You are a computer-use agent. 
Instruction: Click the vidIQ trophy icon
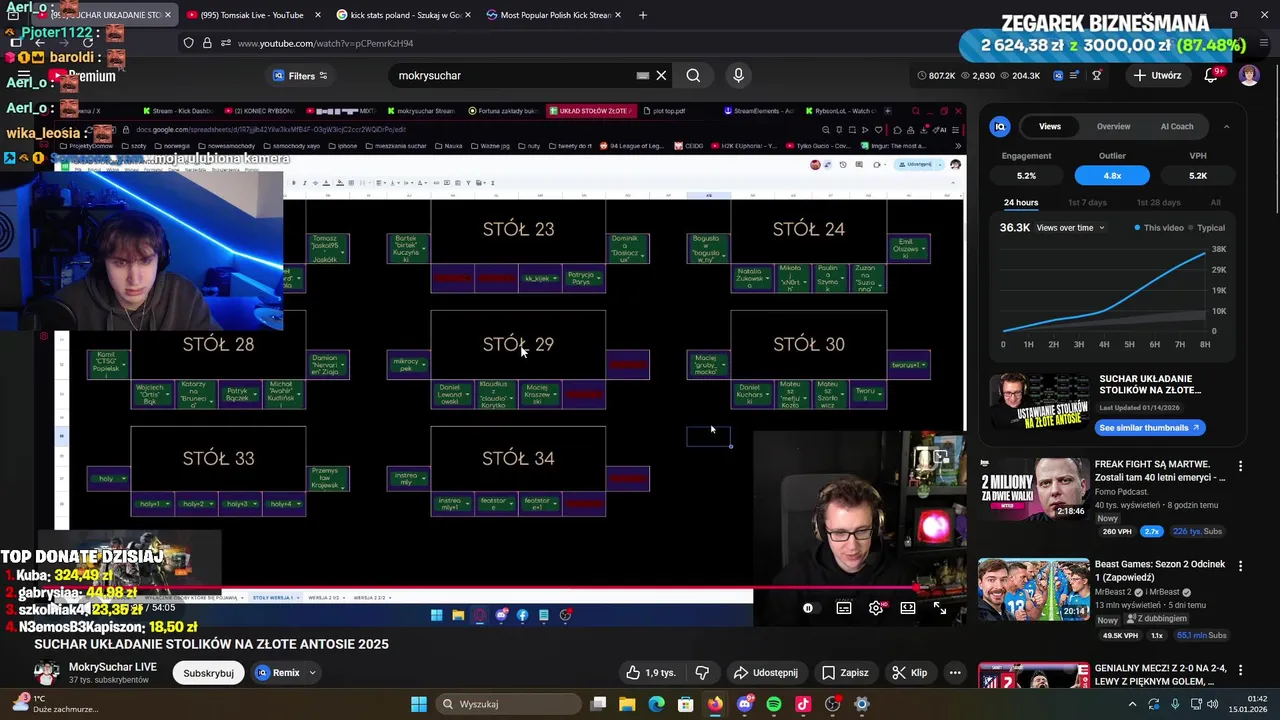[x=1097, y=75]
